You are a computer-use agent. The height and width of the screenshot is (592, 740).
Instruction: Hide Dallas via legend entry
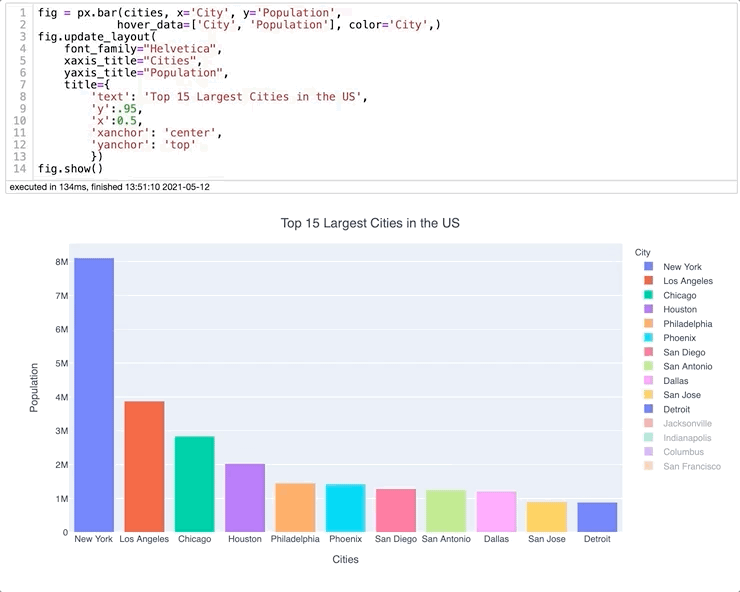pos(667,381)
